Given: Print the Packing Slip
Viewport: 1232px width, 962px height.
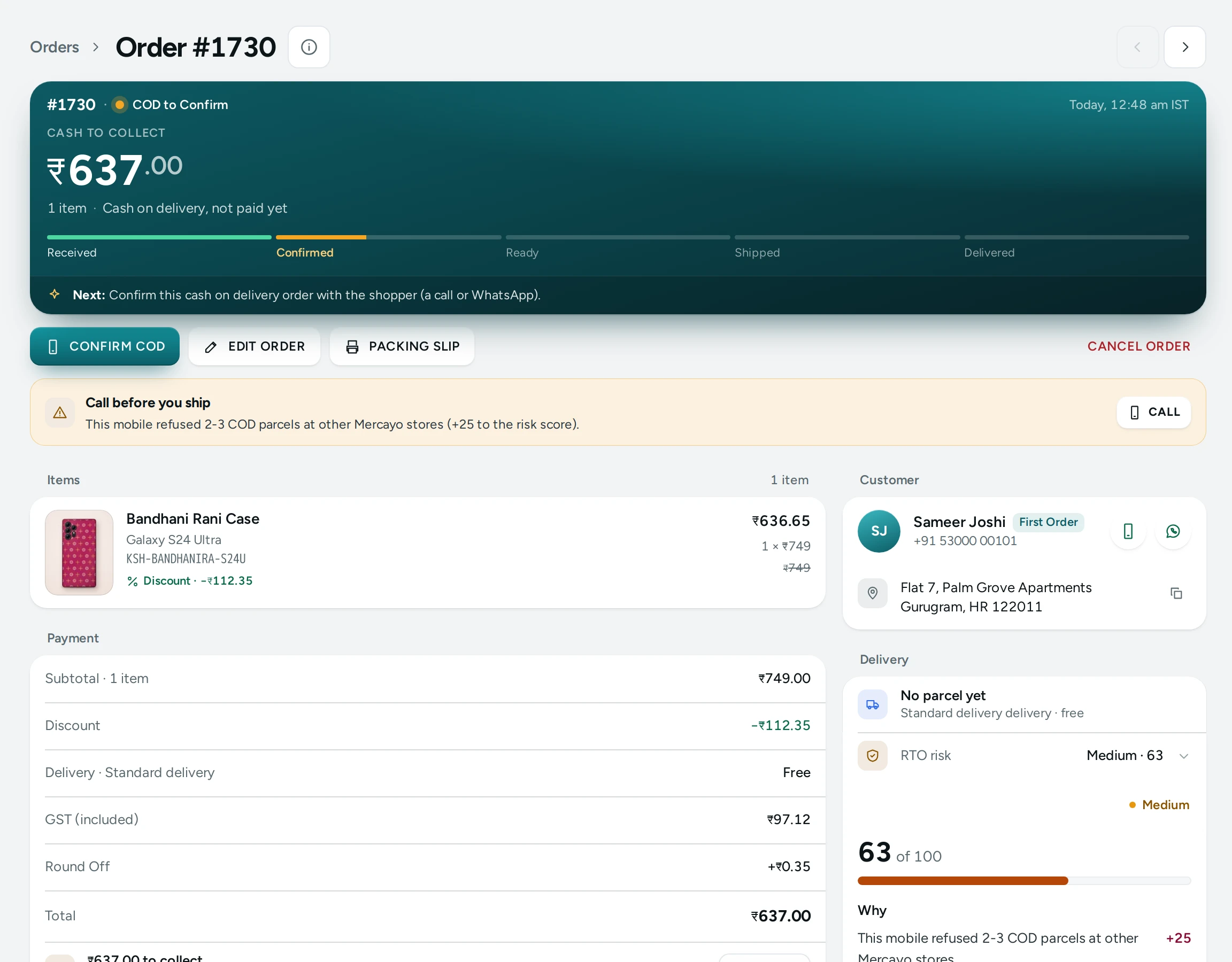Looking at the screenshot, I should [402, 346].
